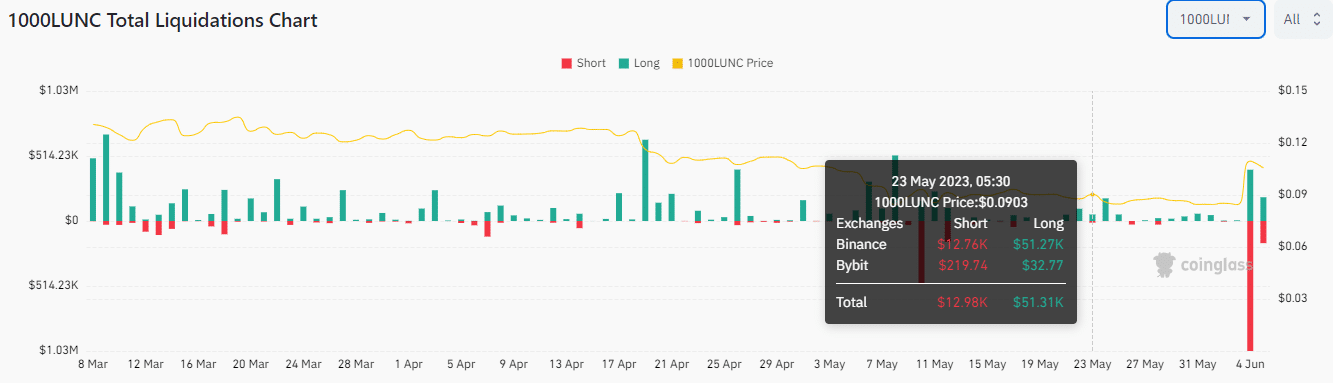The height and width of the screenshot is (383, 1333).
Task: Click the Binance row label in tooltip
Action: pos(861,244)
